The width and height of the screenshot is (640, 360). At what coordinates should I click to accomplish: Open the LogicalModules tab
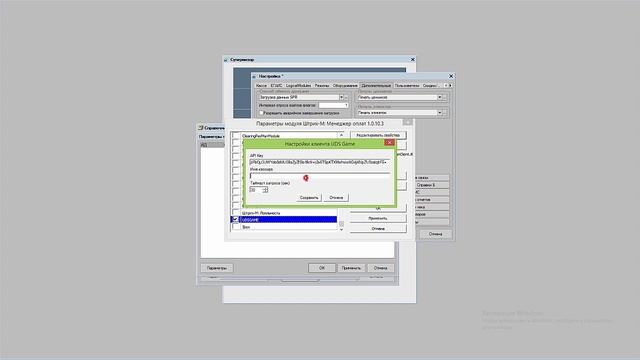298,86
